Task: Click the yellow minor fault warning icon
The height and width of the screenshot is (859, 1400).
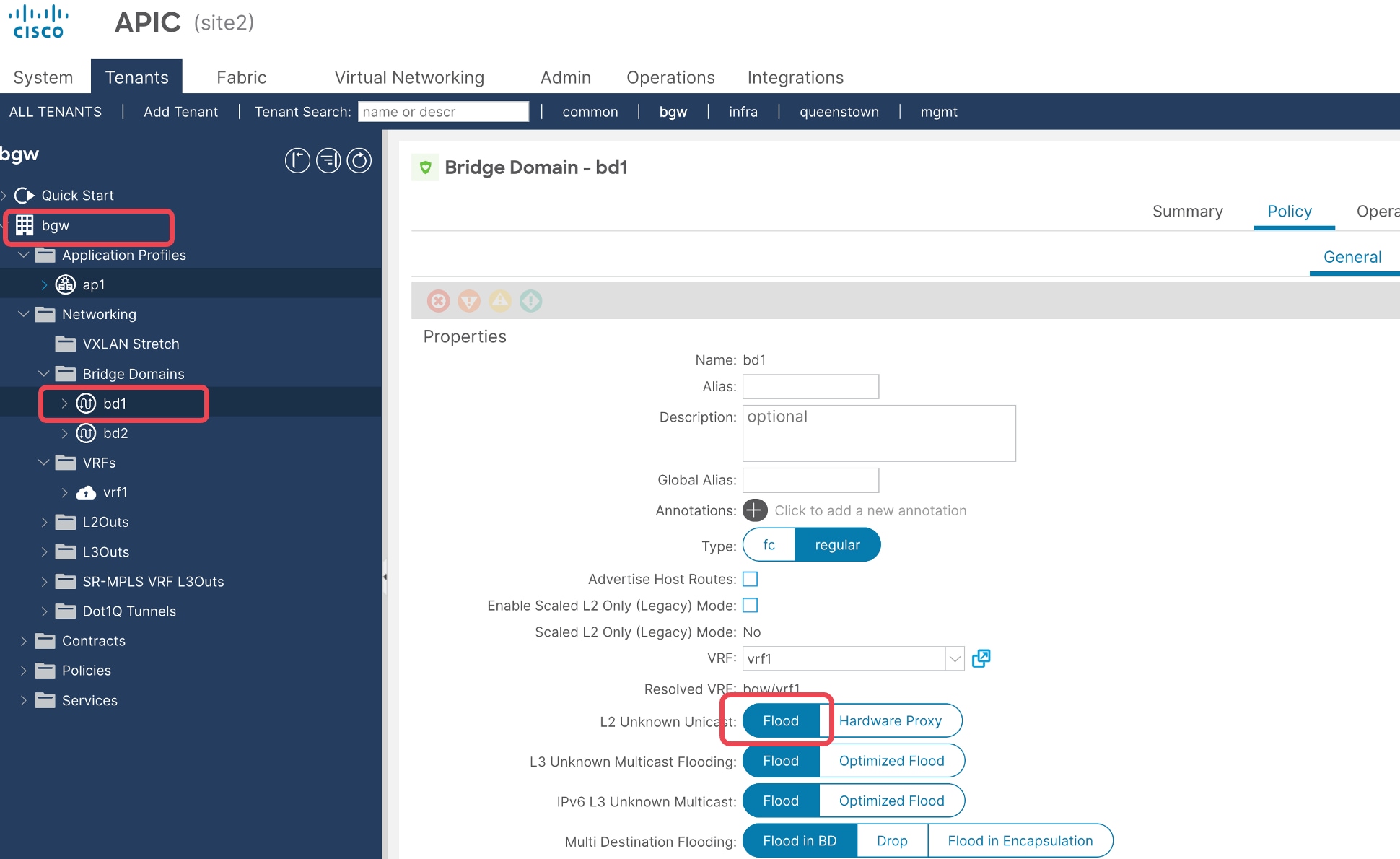Action: pyautogui.click(x=500, y=300)
